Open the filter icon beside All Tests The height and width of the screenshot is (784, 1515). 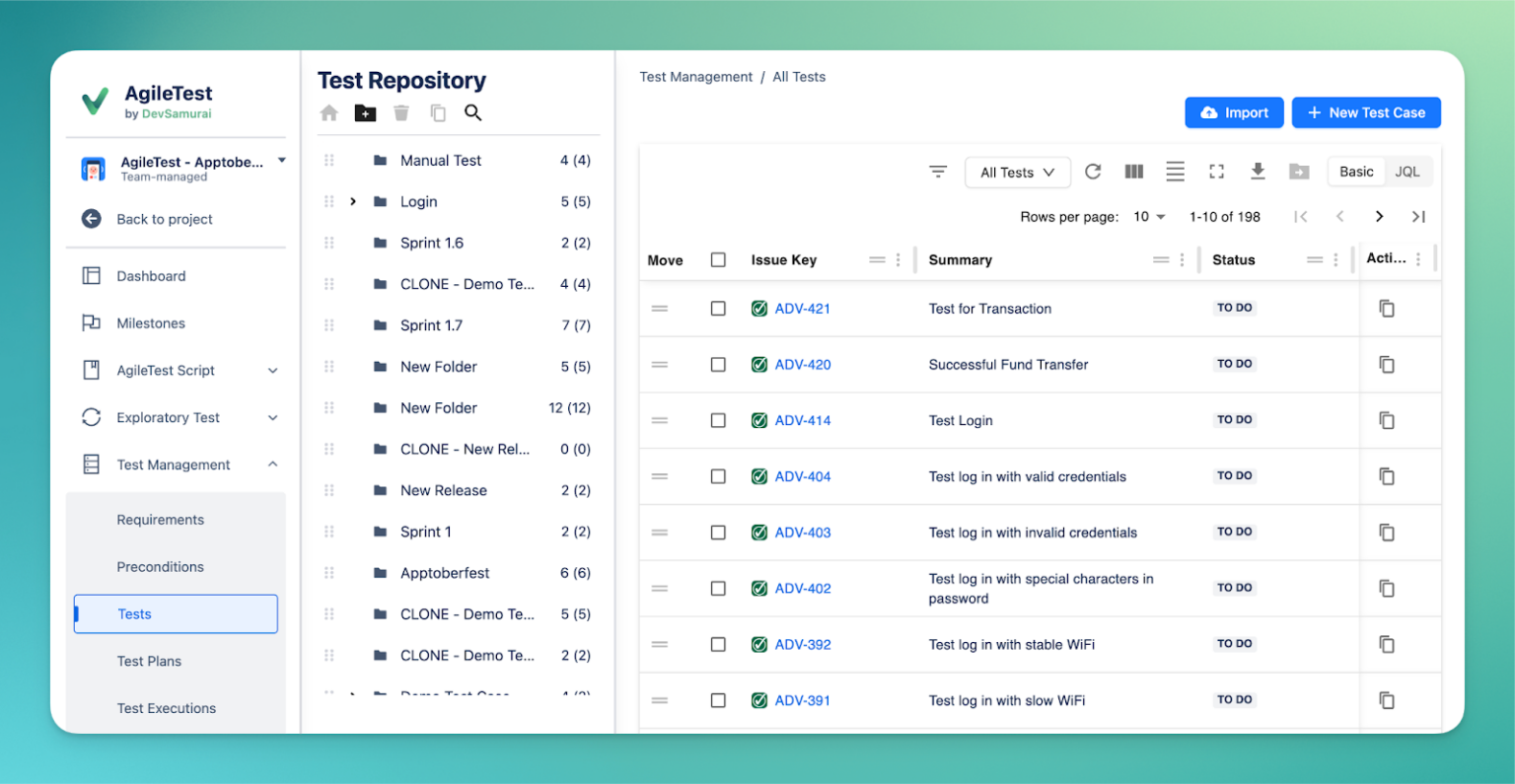coord(938,172)
